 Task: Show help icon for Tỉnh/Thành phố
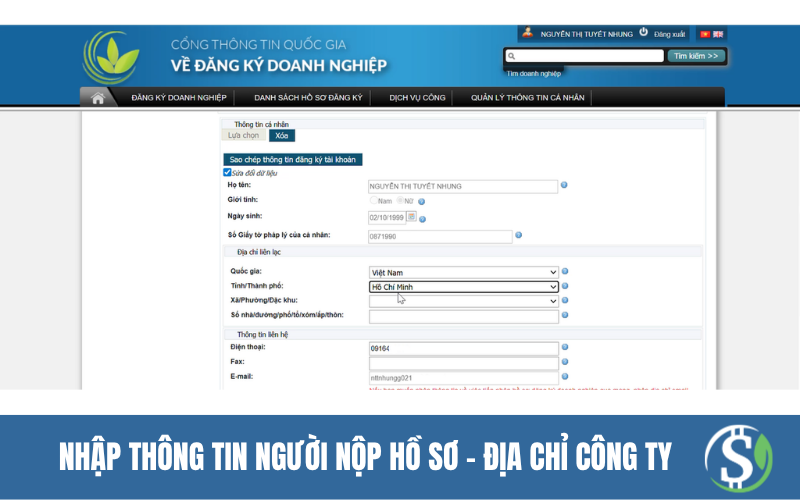[565, 286]
